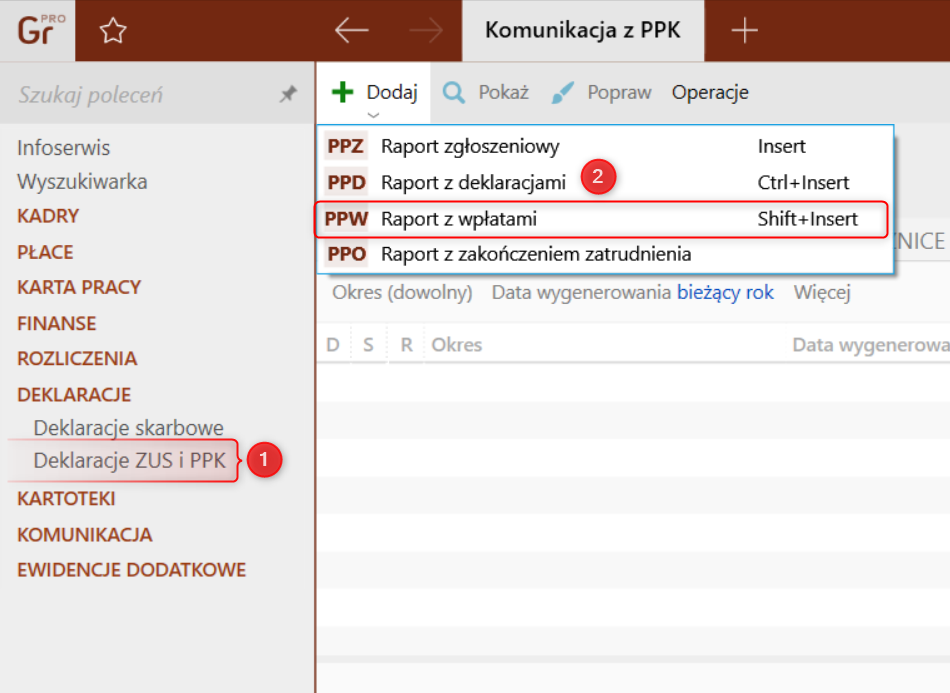Image resolution: width=950 pixels, height=693 pixels.
Task: Open the bieżący rok date filter
Action: click(725, 293)
